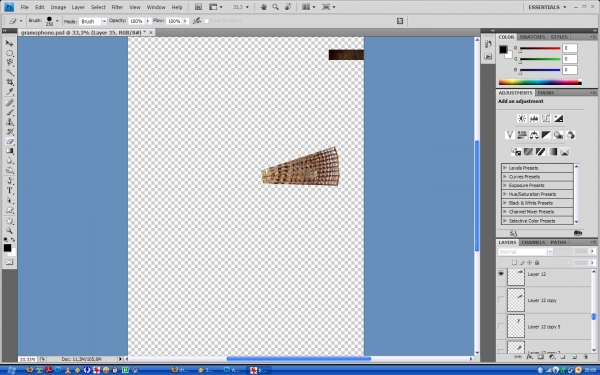Screen dimensions: 600x375
Task: Click the Quick Mask mode button
Action: 9,262
